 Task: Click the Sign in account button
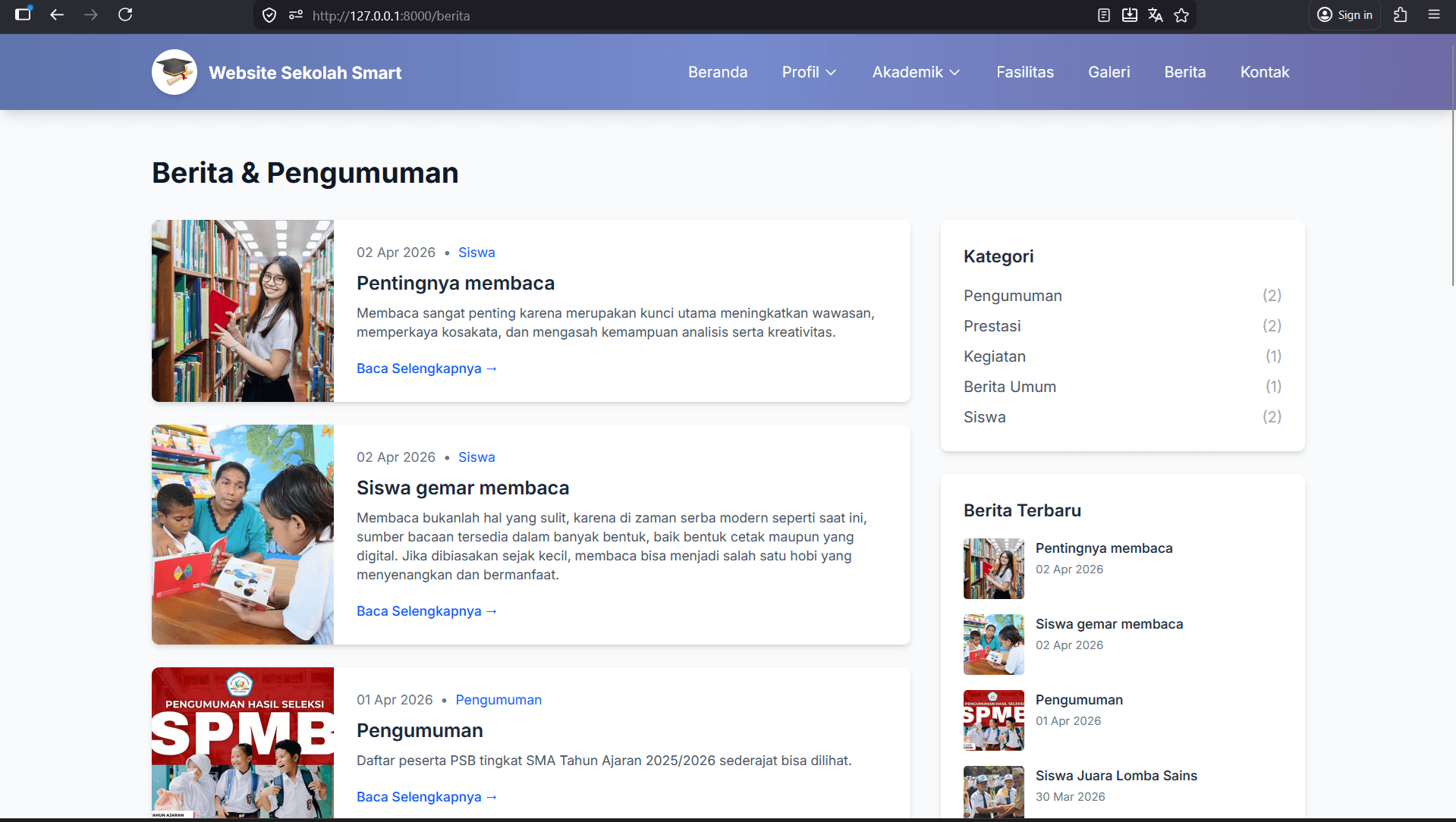(1345, 15)
